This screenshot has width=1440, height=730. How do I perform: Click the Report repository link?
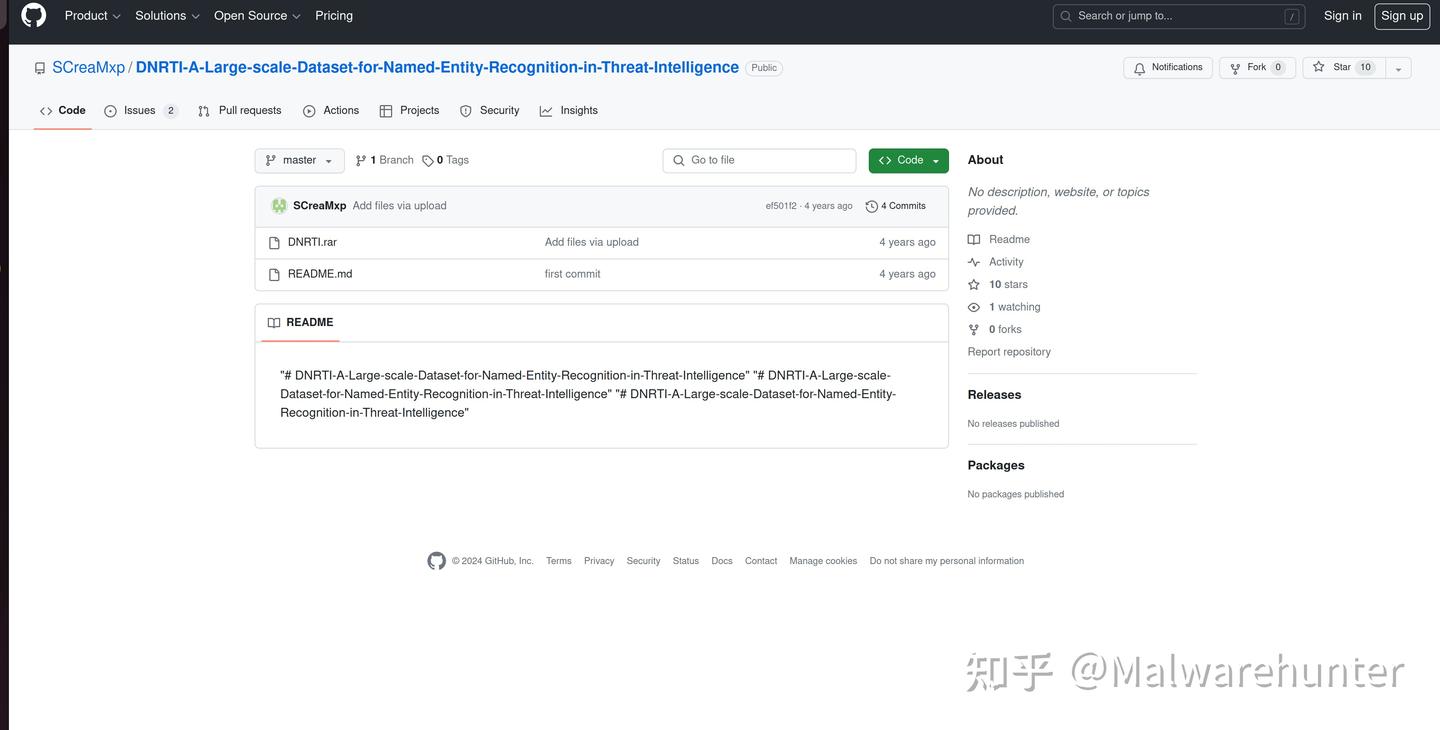coord(1009,352)
